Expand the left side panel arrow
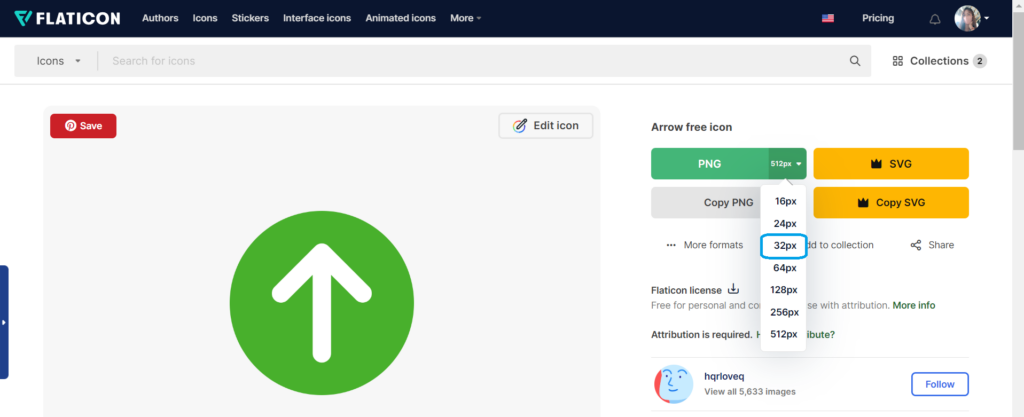Viewport: 1024px width, 417px height. [x=4, y=322]
